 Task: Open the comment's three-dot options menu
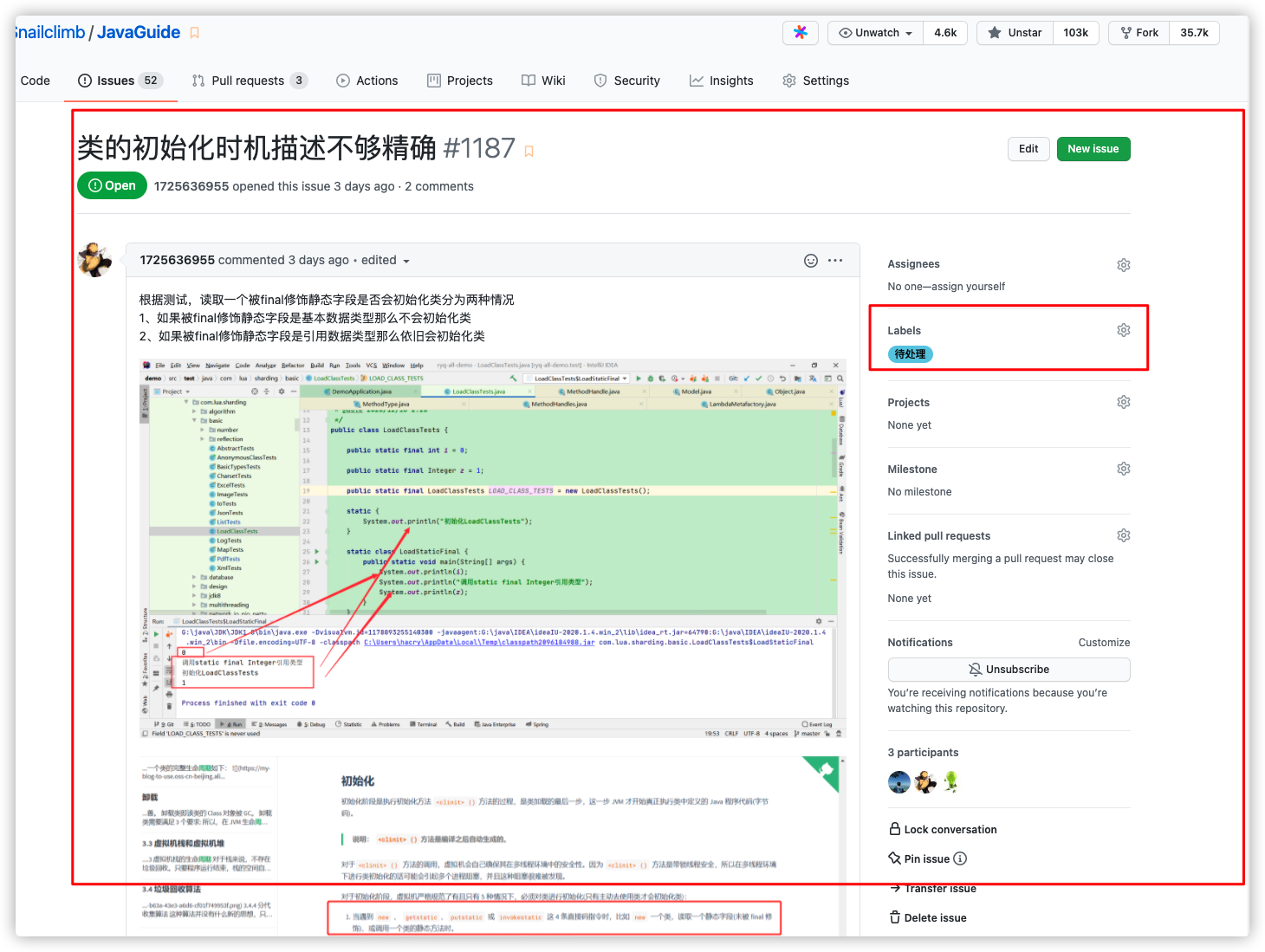tap(835, 261)
